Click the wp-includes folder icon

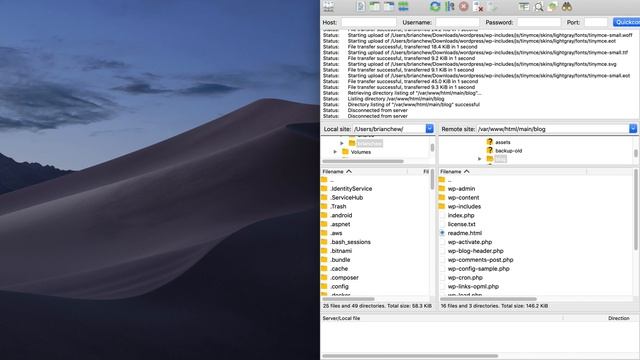tap(442, 207)
